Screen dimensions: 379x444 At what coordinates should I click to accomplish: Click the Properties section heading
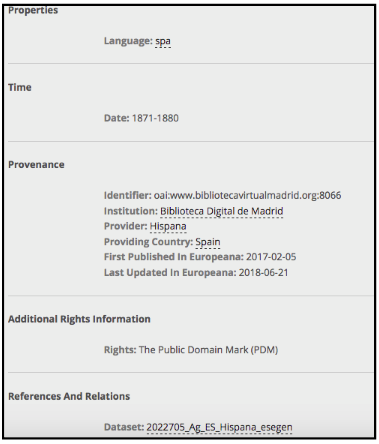[33, 10]
